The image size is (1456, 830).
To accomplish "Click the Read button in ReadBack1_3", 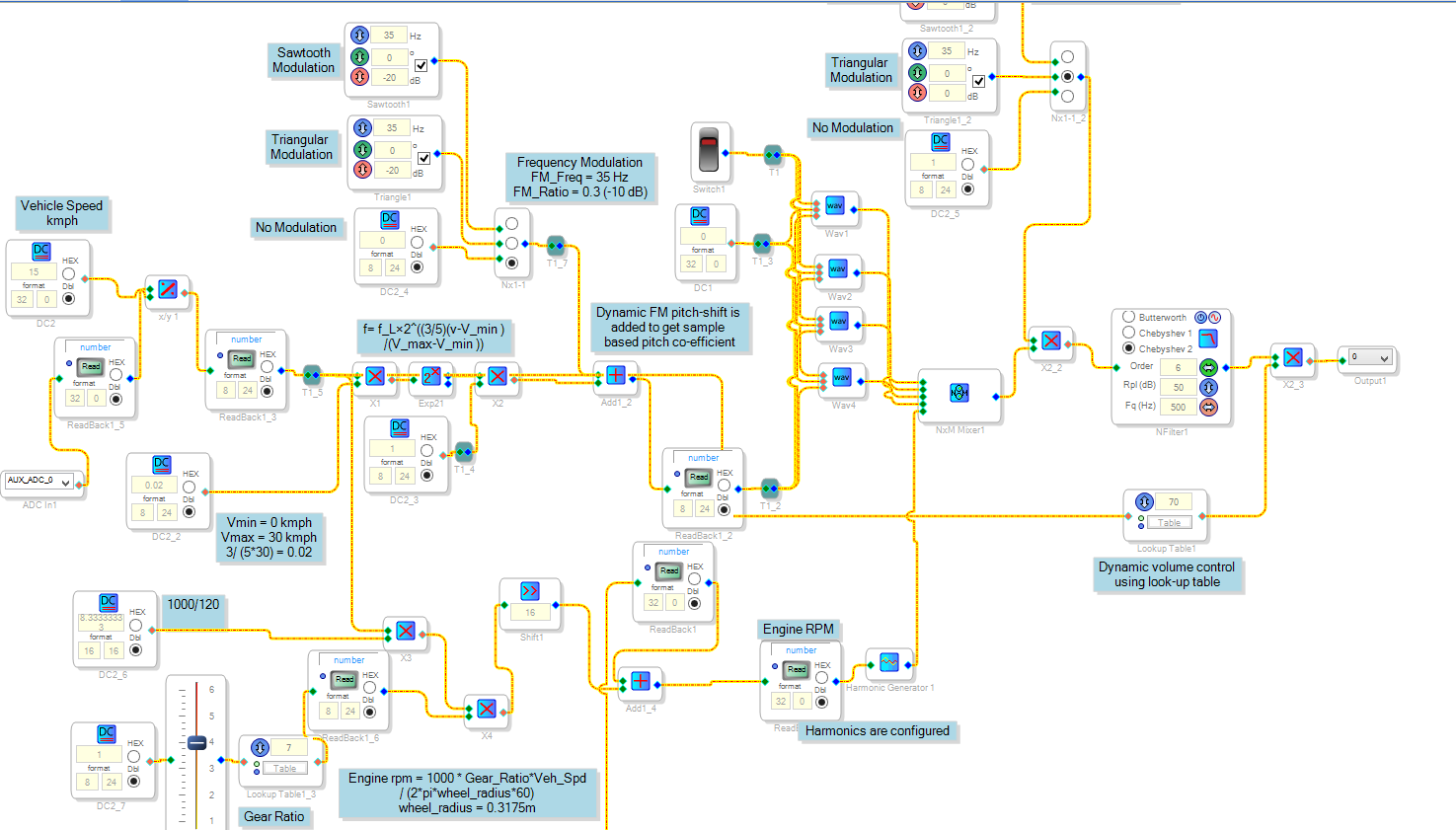I will click(x=242, y=358).
